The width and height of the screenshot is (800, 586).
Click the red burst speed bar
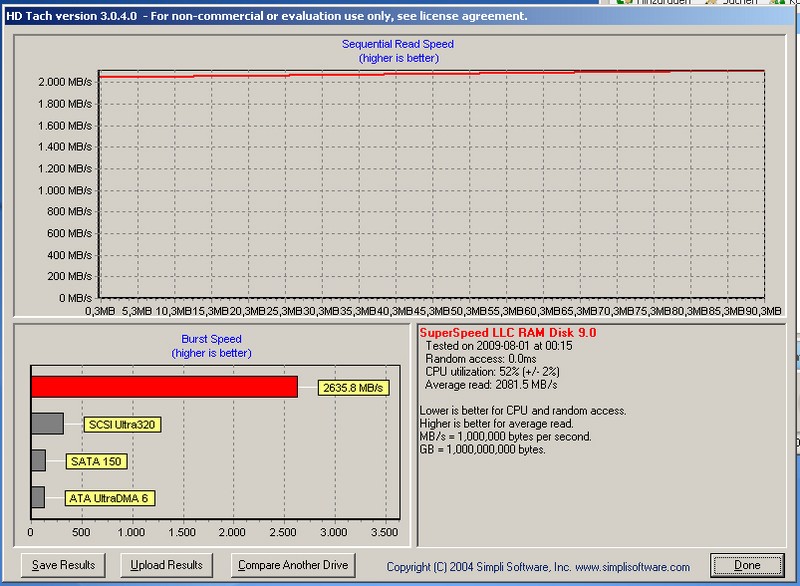(164, 386)
